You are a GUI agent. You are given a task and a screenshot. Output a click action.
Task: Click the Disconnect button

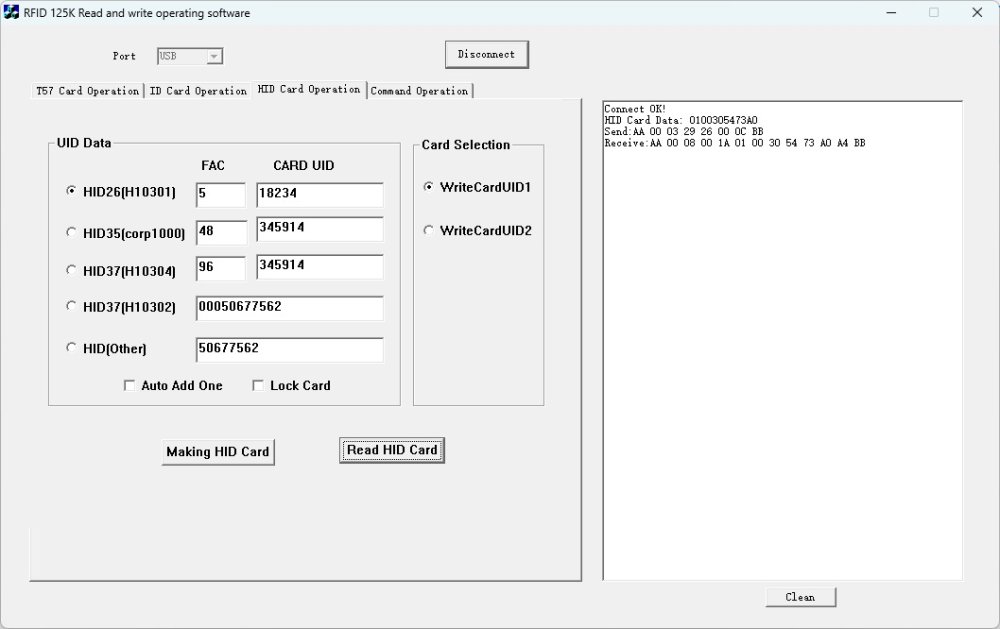pos(487,54)
